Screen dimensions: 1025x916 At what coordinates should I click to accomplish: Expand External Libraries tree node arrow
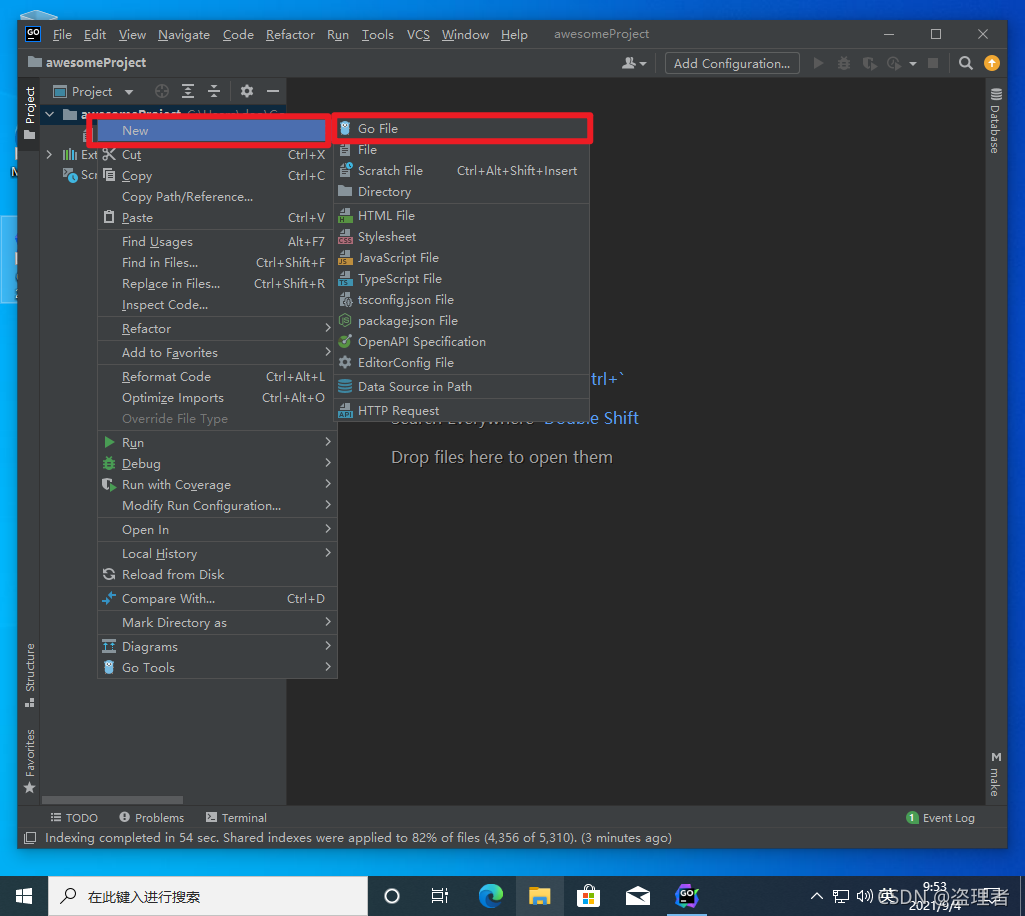pyautogui.click(x=49, y=155)
